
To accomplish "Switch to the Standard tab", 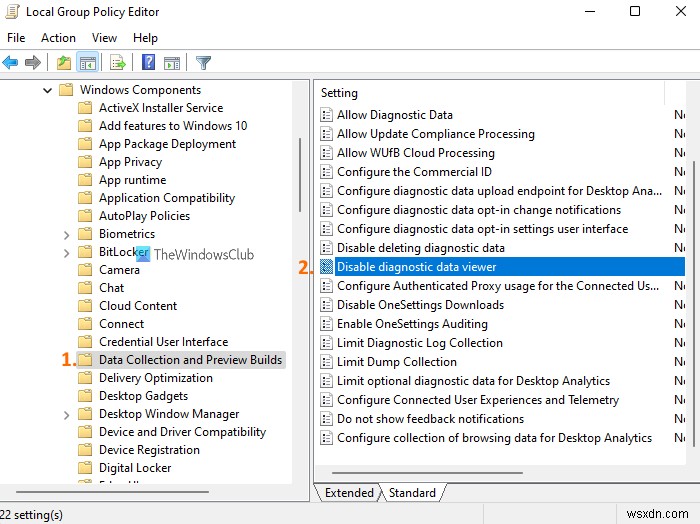I will coord(412,492).
